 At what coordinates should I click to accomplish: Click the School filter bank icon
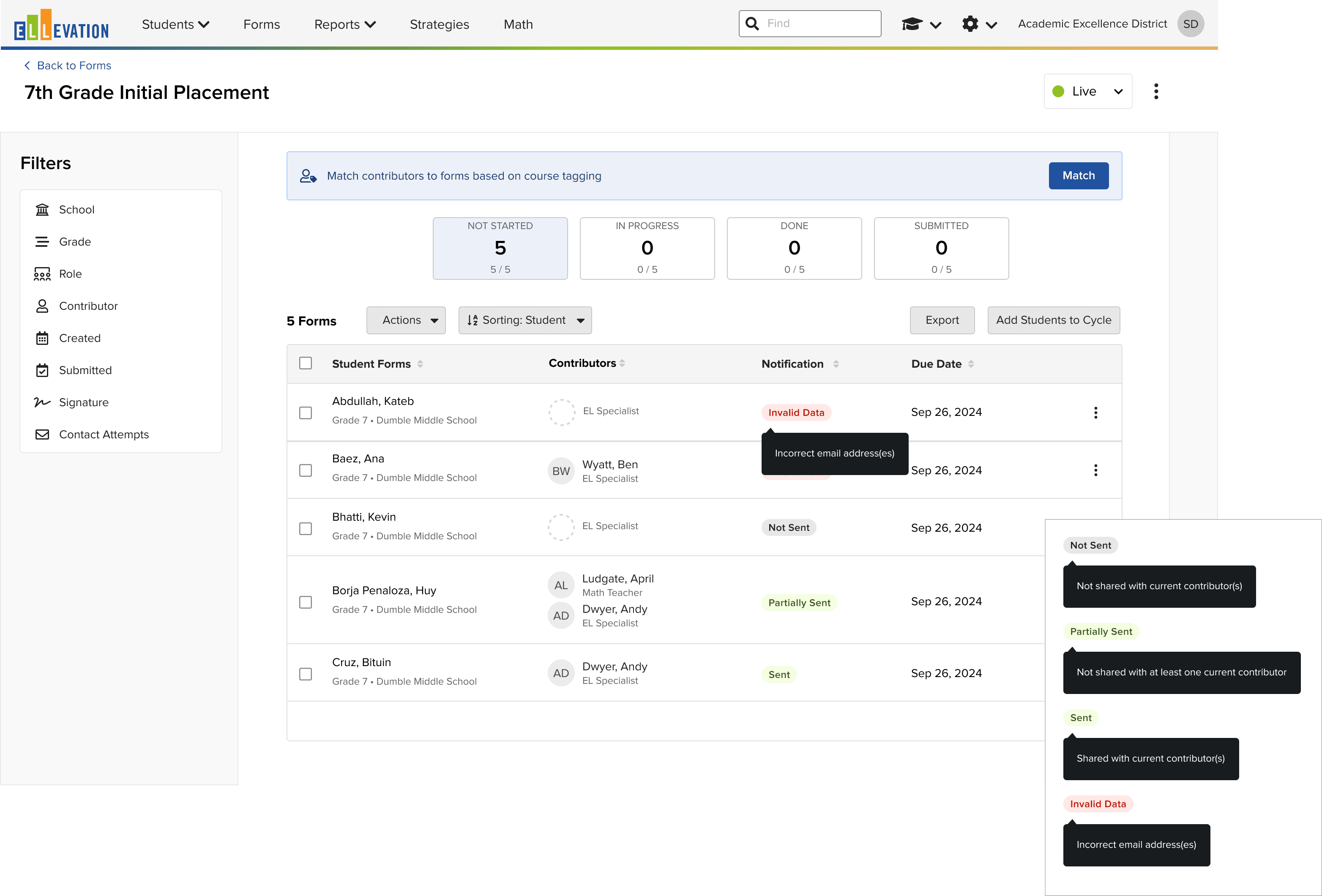pyautogui.click(x=42, y=209)
